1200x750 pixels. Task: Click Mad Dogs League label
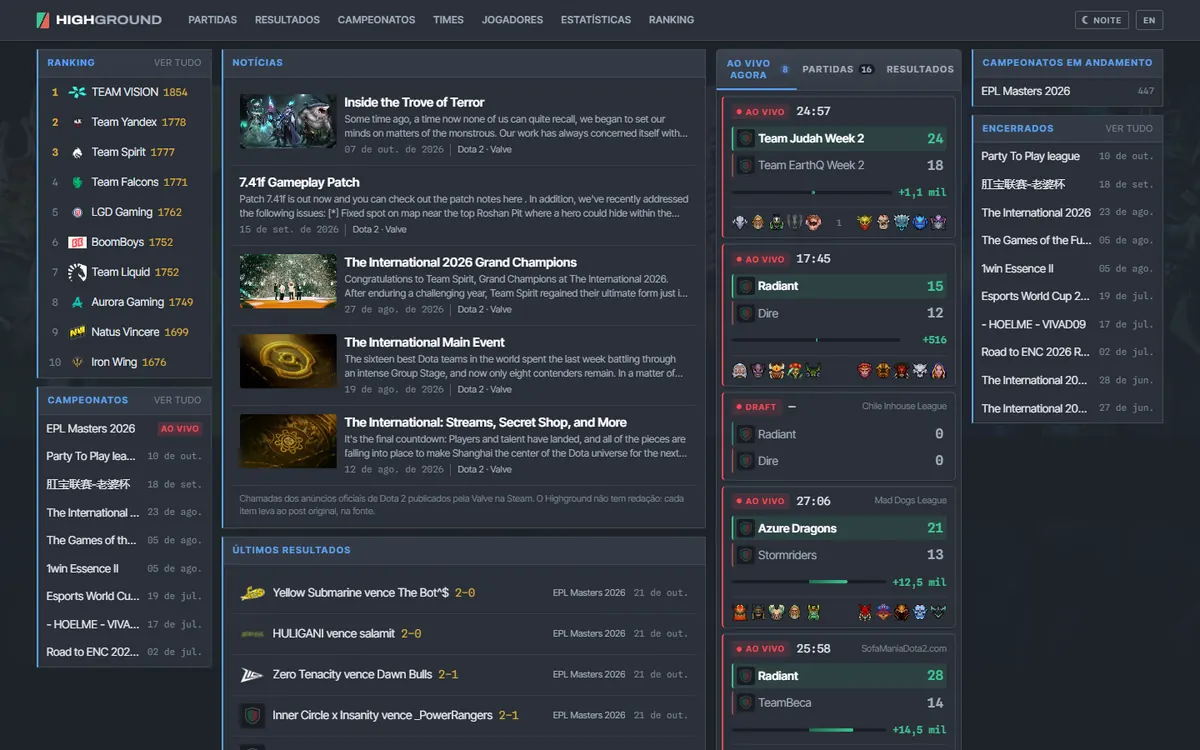(x=910, y=501)
